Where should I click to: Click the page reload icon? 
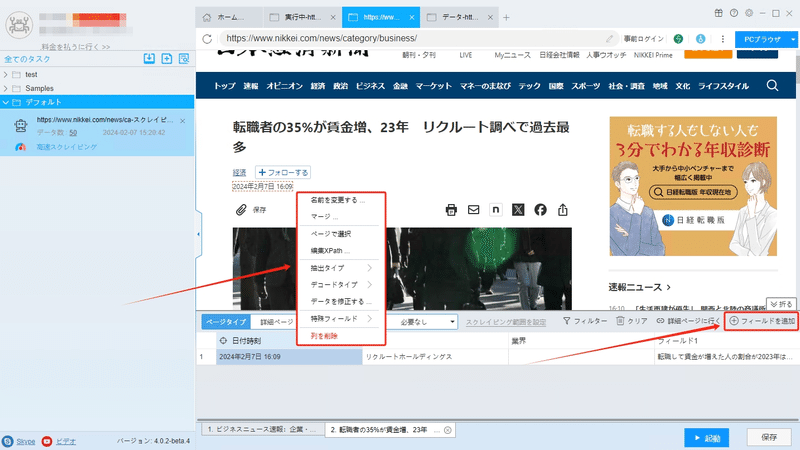207,39
